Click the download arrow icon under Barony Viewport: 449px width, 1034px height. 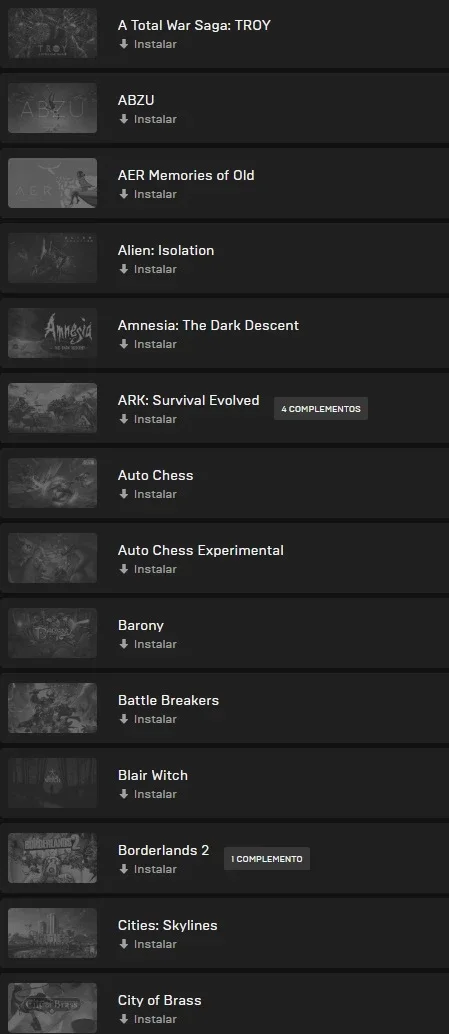click(123, 644)
